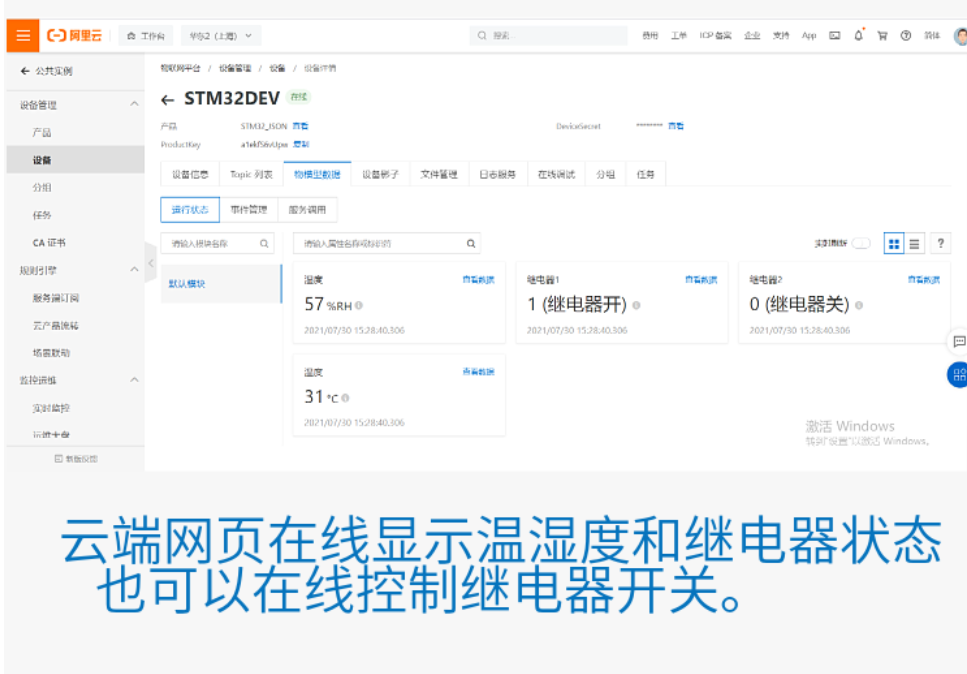This screenshot has width=967, height=674.
Task: Open the orange hamburger navigation menu
Action: (23, 35)
